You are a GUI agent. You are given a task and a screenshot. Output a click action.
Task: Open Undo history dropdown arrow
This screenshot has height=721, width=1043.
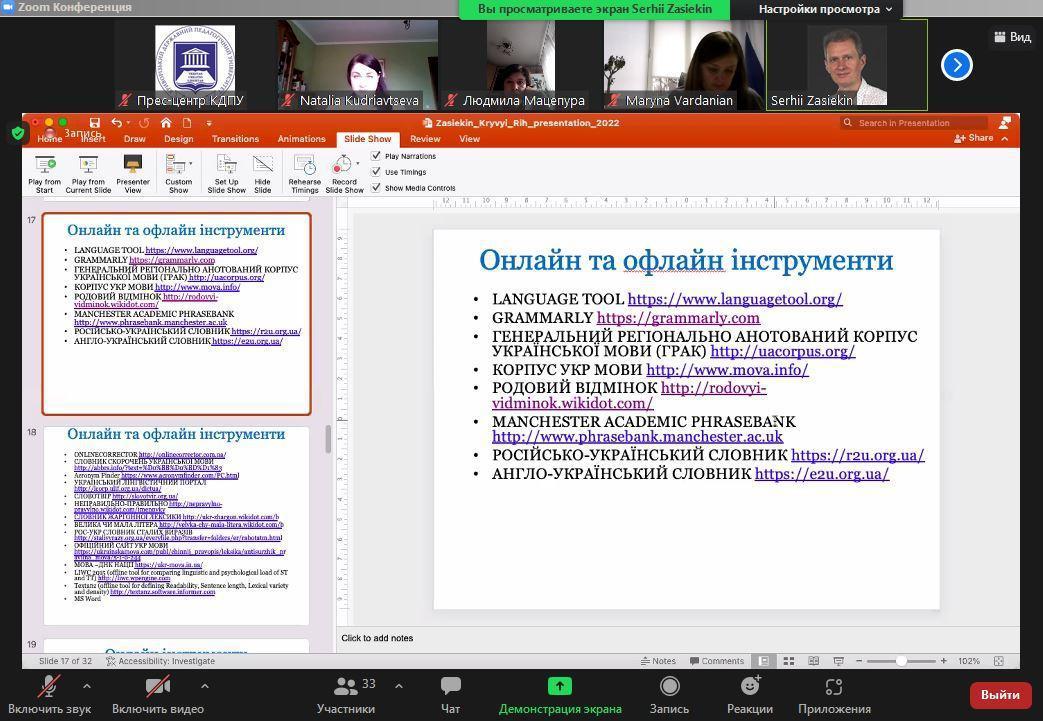pos(128,123)
